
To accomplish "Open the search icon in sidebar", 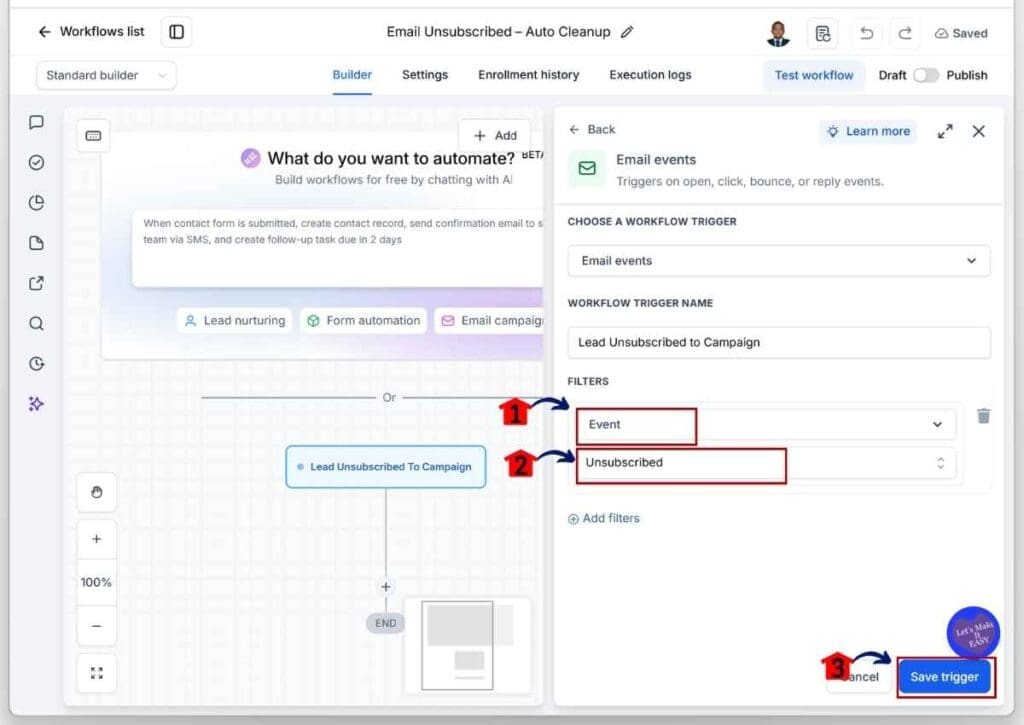I will point(37,323).
